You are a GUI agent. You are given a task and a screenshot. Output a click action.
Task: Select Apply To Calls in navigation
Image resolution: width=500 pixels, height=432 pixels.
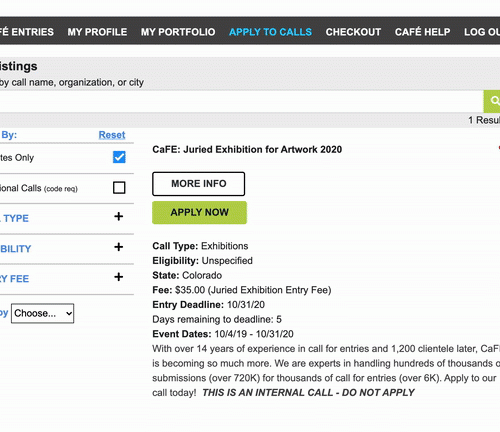coord(270,32)
